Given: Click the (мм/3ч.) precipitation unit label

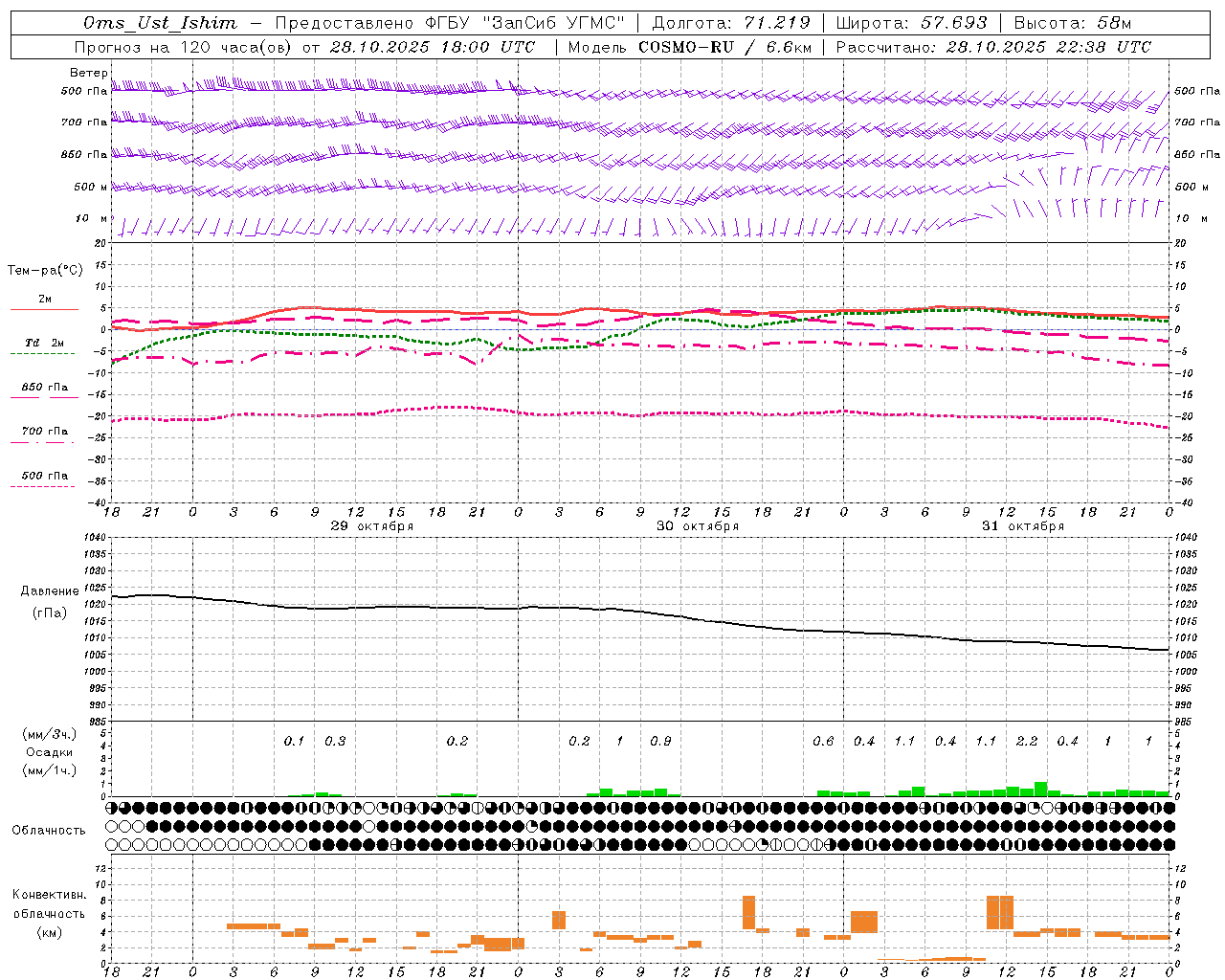Looking at the screenshot, I should pyautogui.click(x=50, y=734).
